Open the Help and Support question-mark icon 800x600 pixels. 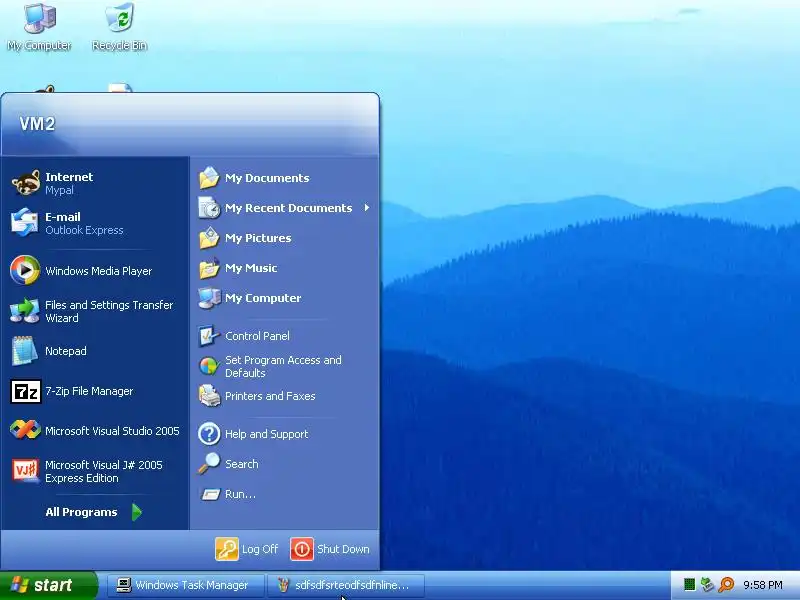pyautogui.click(x=209, y=434)
